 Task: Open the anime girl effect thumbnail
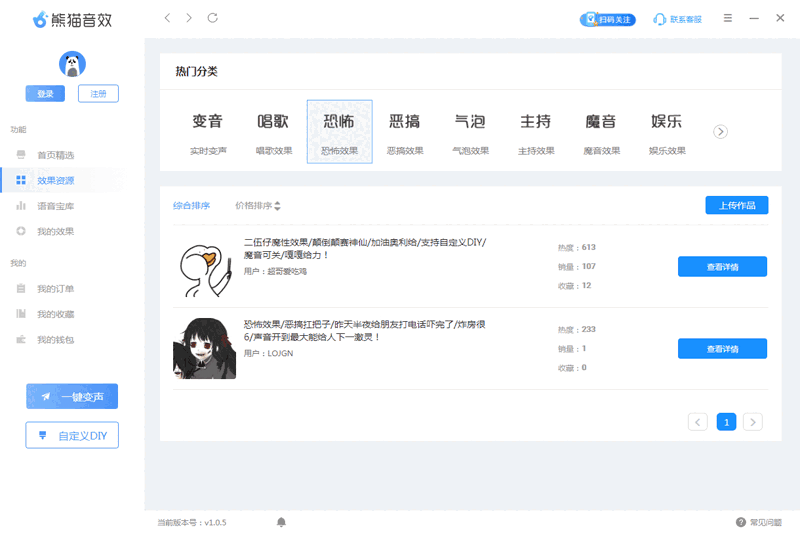205,348
